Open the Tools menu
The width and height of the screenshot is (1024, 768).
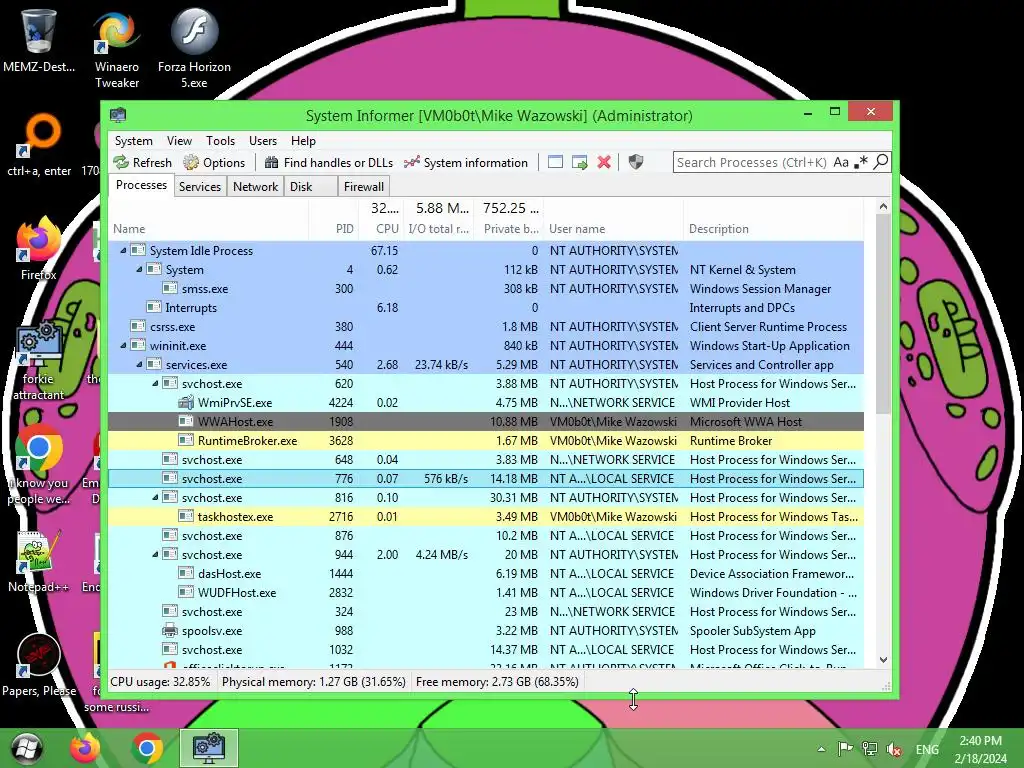220,141
